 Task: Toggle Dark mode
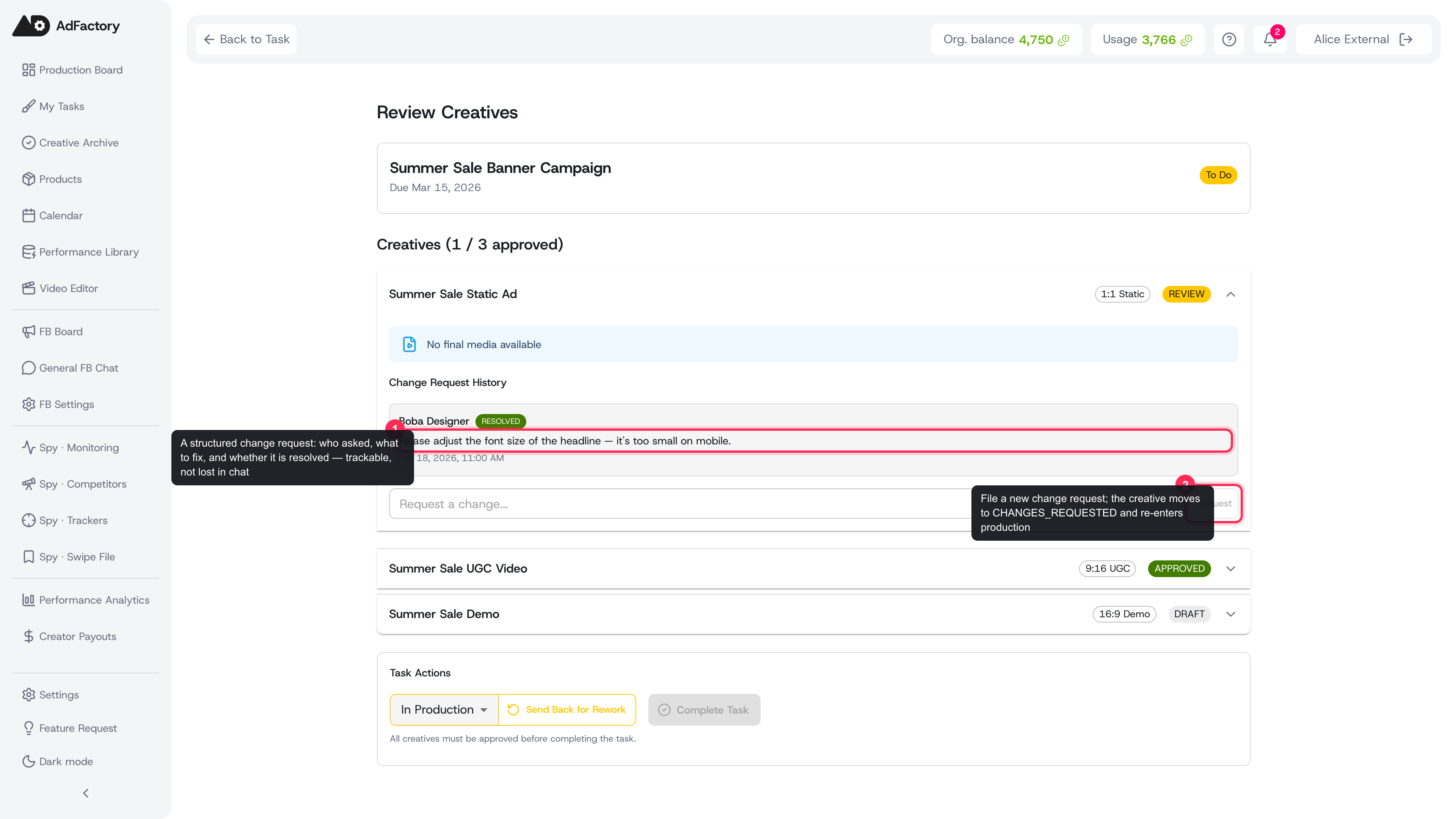click(x=57, y=761)
